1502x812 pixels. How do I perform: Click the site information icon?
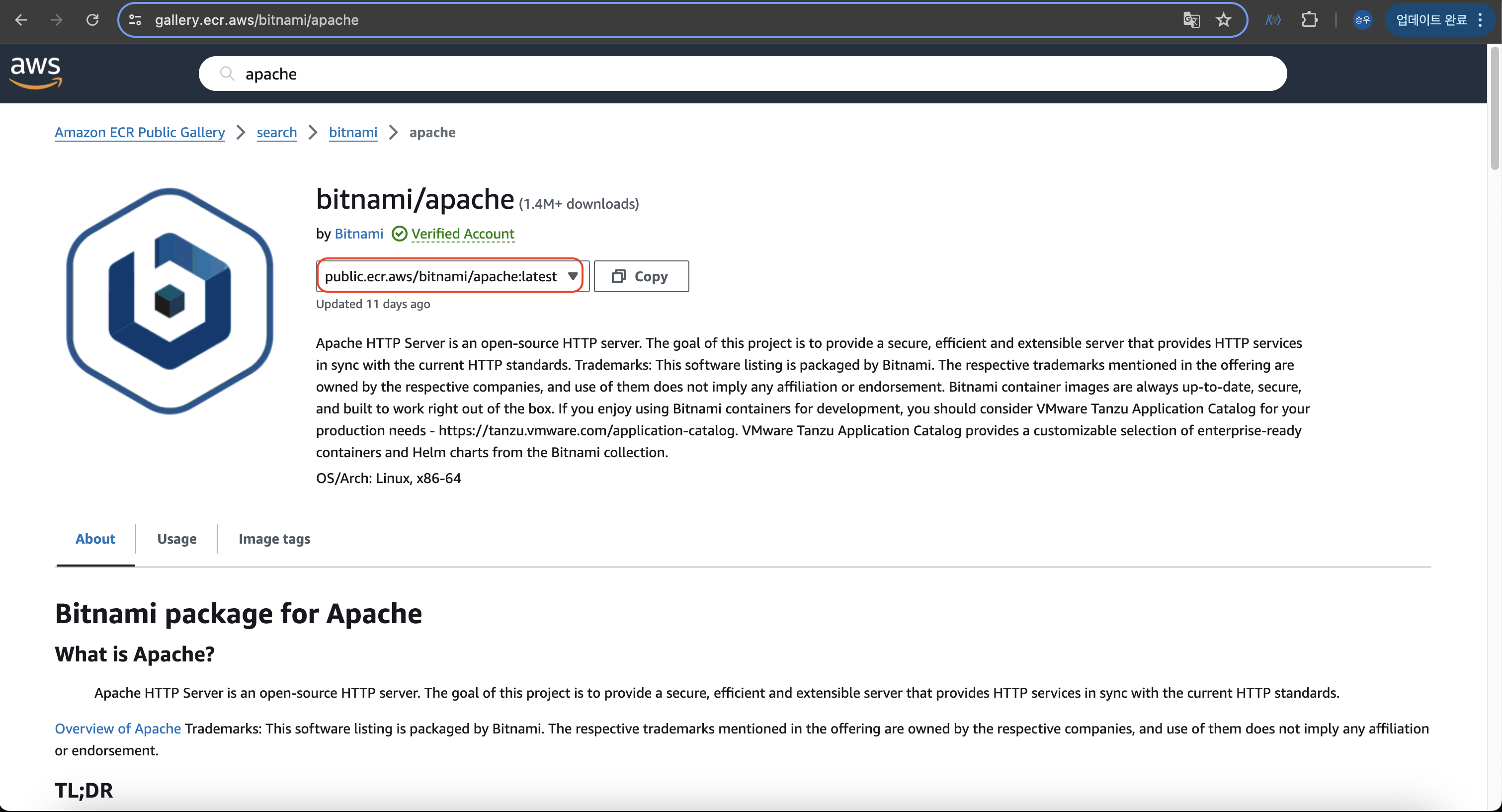coord(135,20)
